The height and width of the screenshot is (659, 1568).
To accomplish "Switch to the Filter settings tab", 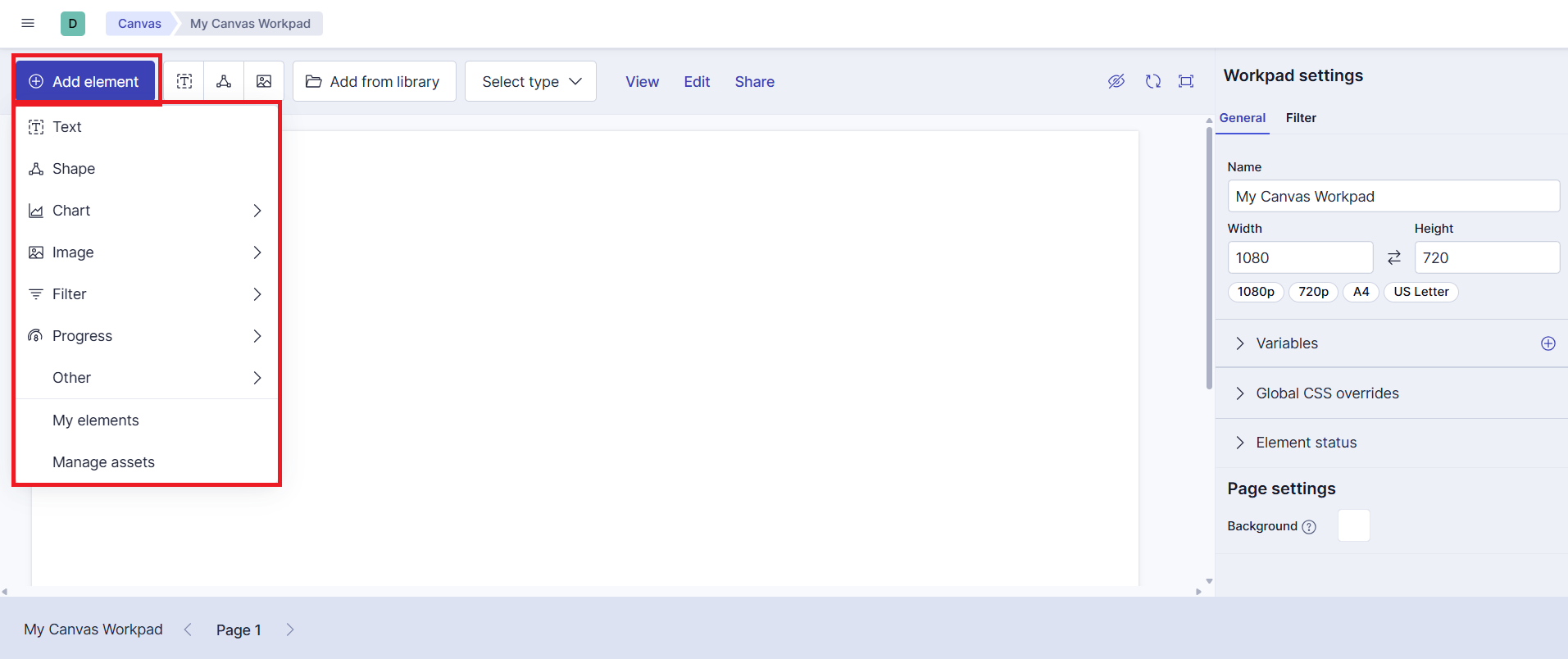I will point(1301,118).
